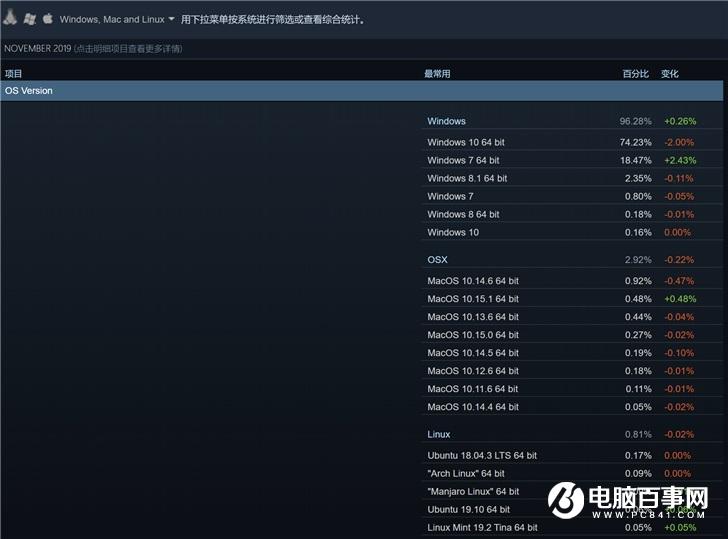This screenshot has height=539, width=728.
Task: Click the Apple logo icon
Action: tap(47, 19)
